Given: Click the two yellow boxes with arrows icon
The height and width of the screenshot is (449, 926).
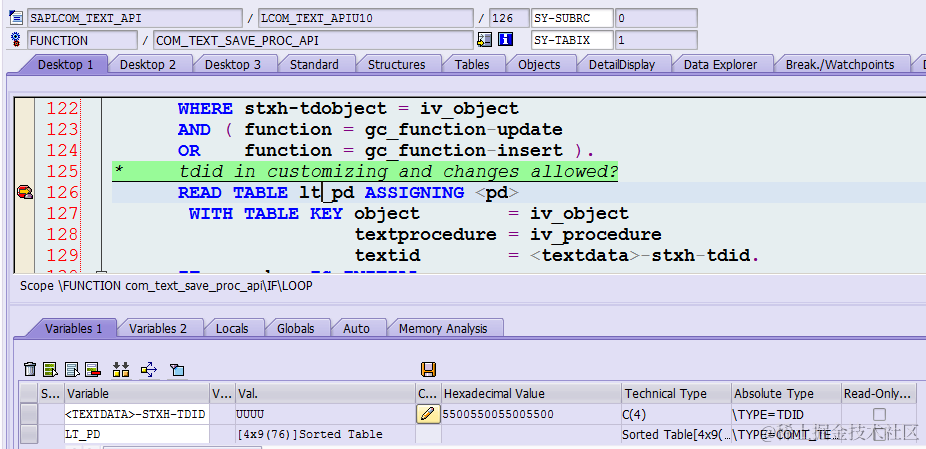Looking at the screenshot, I should (121, 370).
